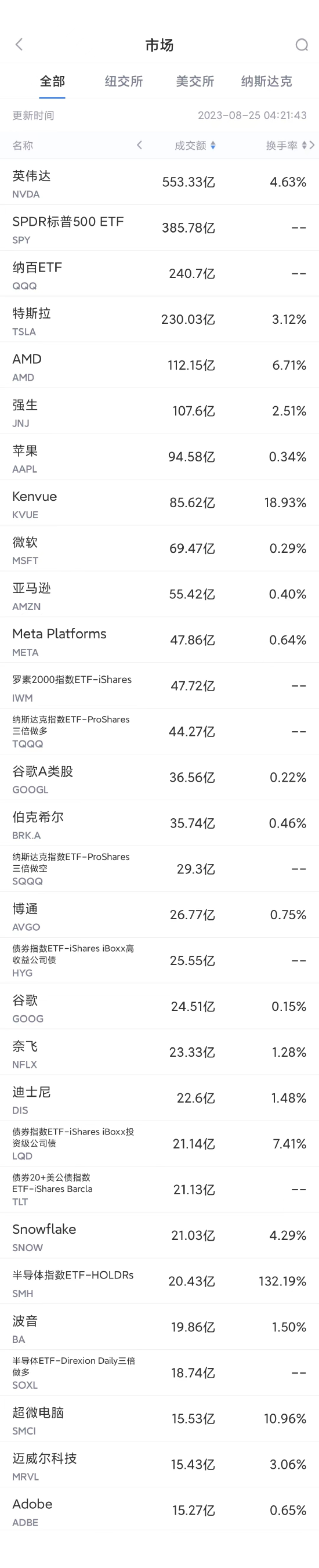Click right chevron after 换手率 header
Image resolution: width=319 pixels, height=1568 pixels.
pos(311,145)
